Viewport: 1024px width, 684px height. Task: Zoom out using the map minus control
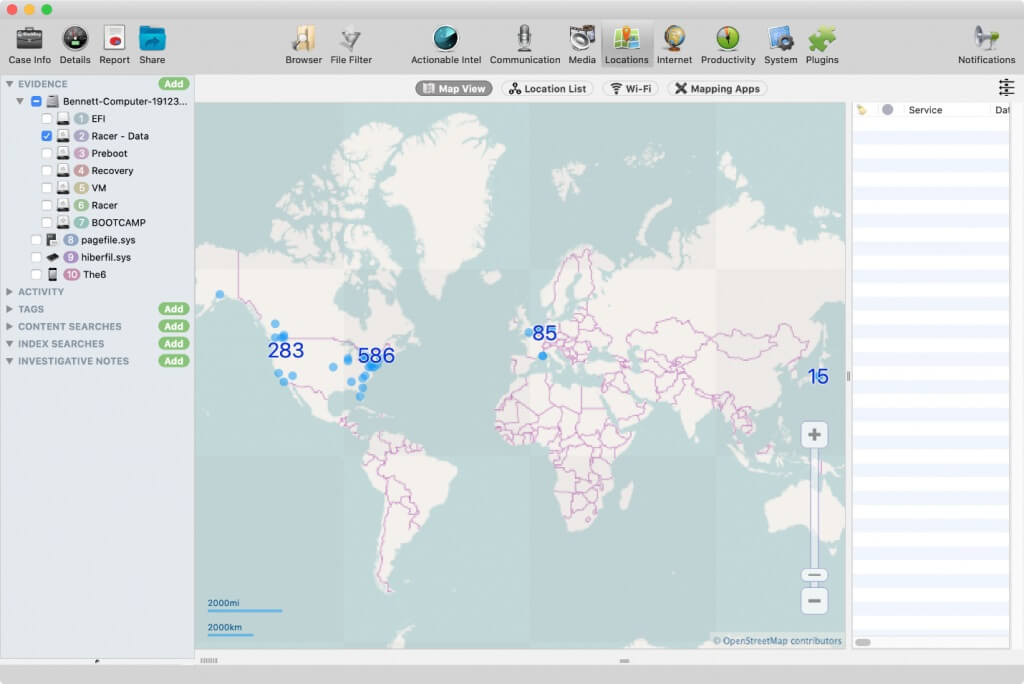814,600
